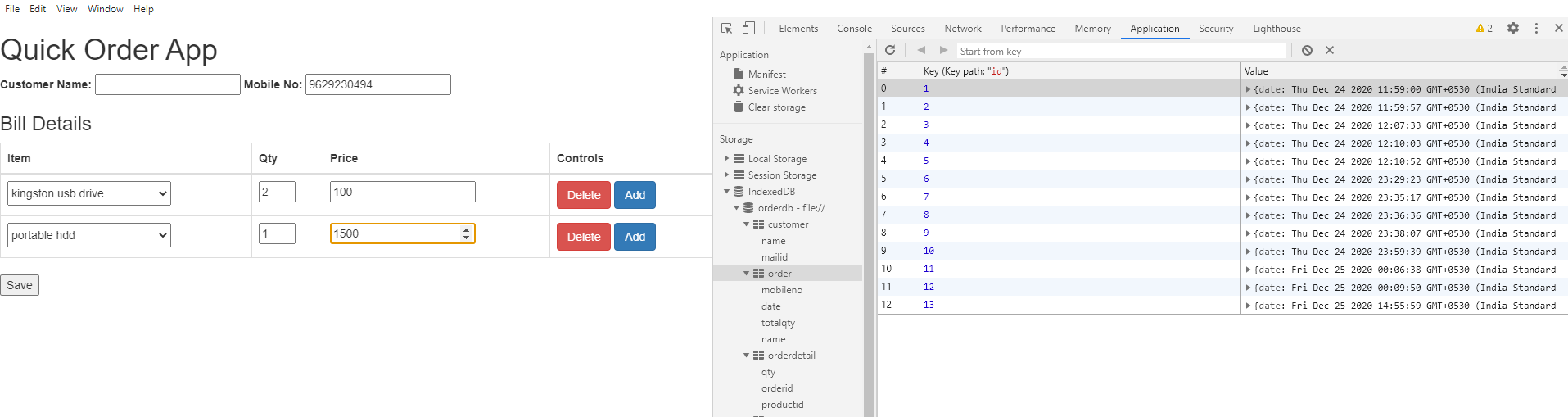This screenshot has height=417, width=1568.
Task: Expand the Session Storage tree node
Action: 726,175
